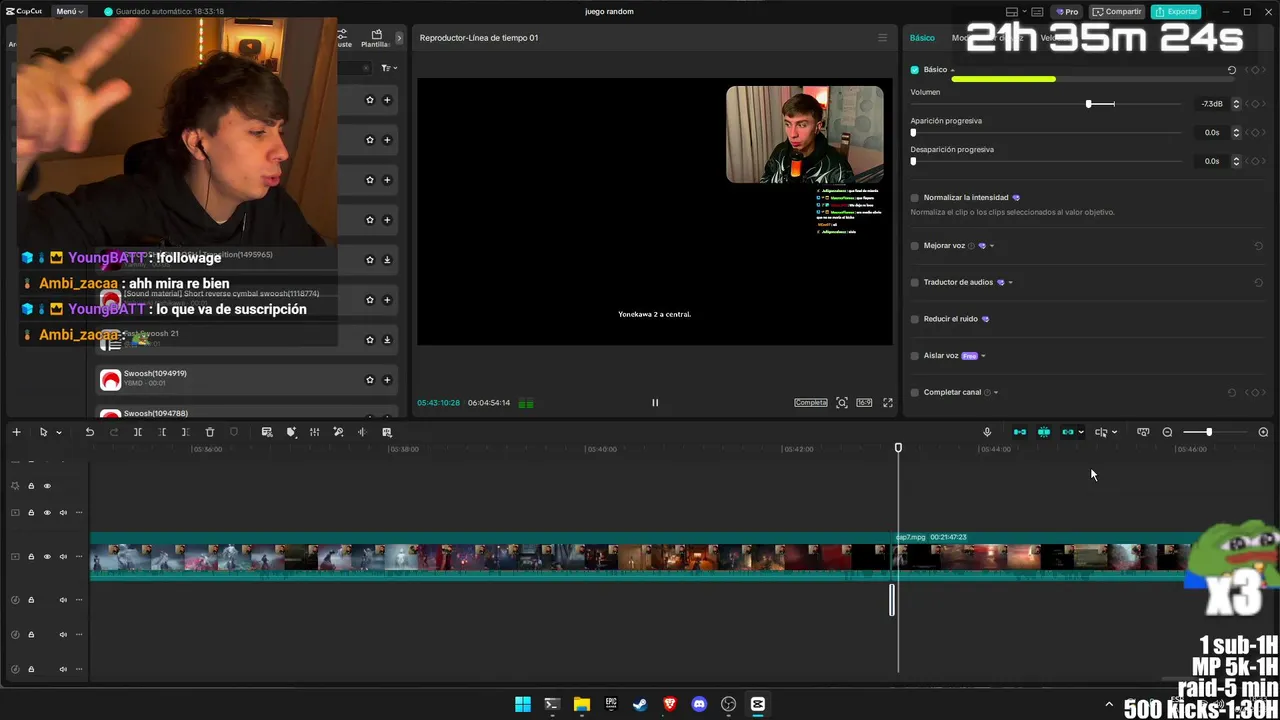Image resolution: width=1280 pixels, height=720 pixels.
Task: Delete the clip portion right of playhead
Action: tap(185, 432)
